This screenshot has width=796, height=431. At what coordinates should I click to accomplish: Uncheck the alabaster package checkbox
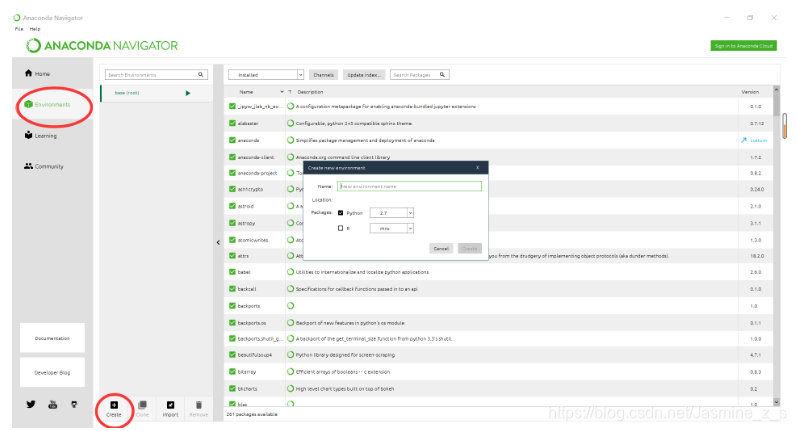(x=232, y=123)
